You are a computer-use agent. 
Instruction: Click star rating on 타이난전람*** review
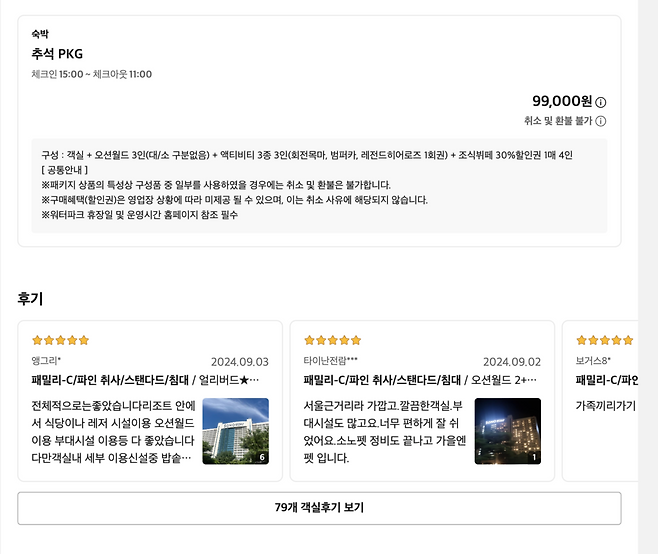[x=332, y=341]
